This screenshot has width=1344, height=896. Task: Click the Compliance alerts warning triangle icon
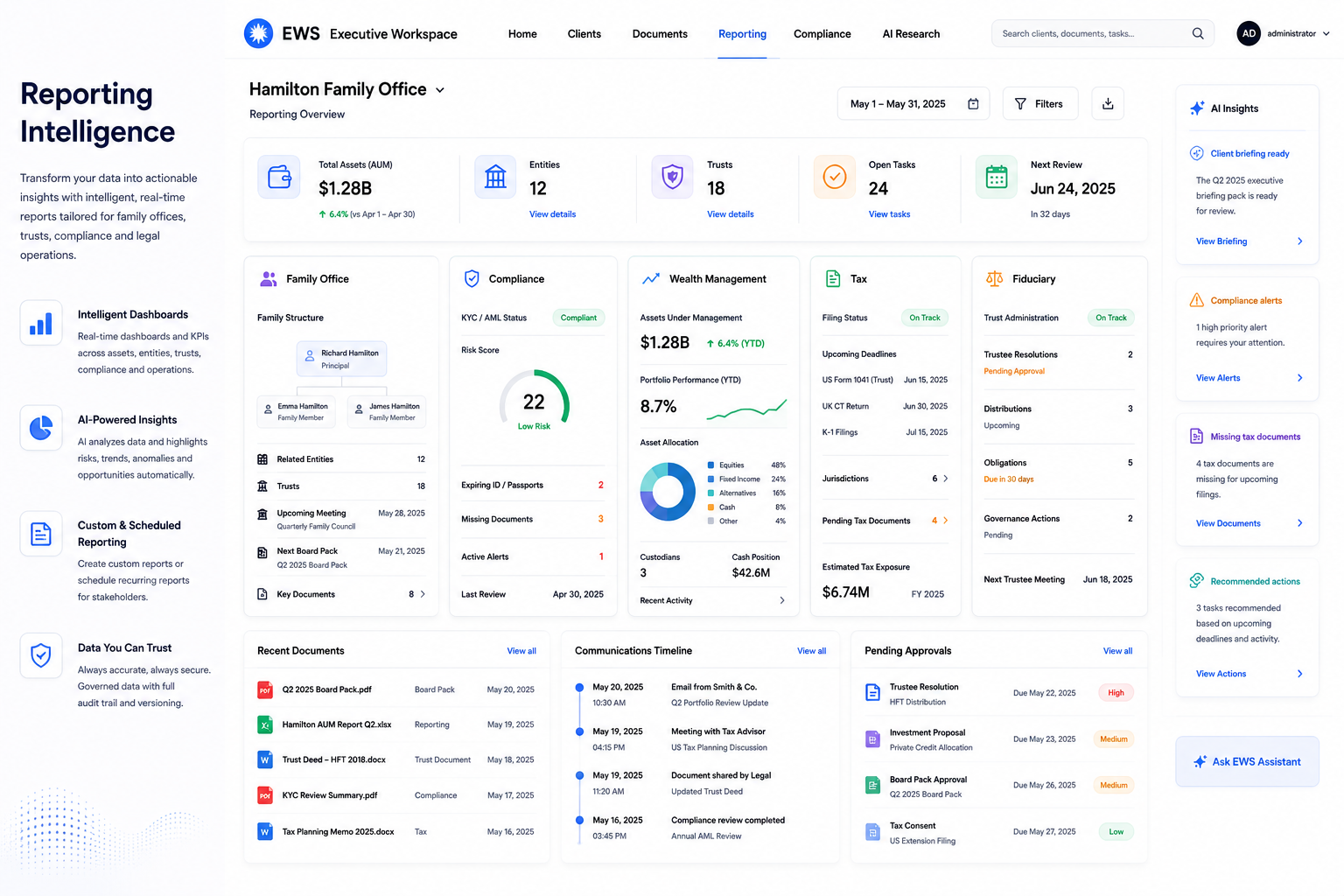(x=1197, y=300)
